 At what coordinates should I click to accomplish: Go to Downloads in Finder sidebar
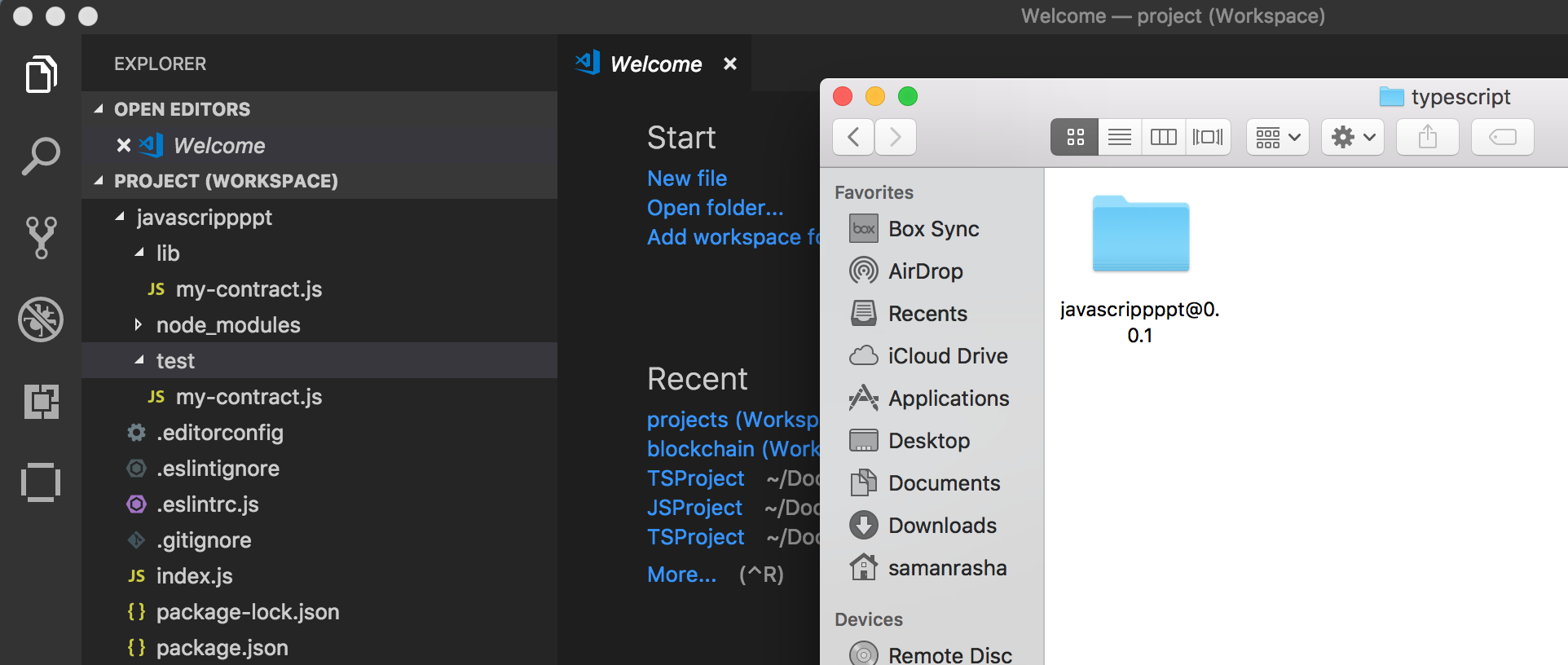[932, 526]
